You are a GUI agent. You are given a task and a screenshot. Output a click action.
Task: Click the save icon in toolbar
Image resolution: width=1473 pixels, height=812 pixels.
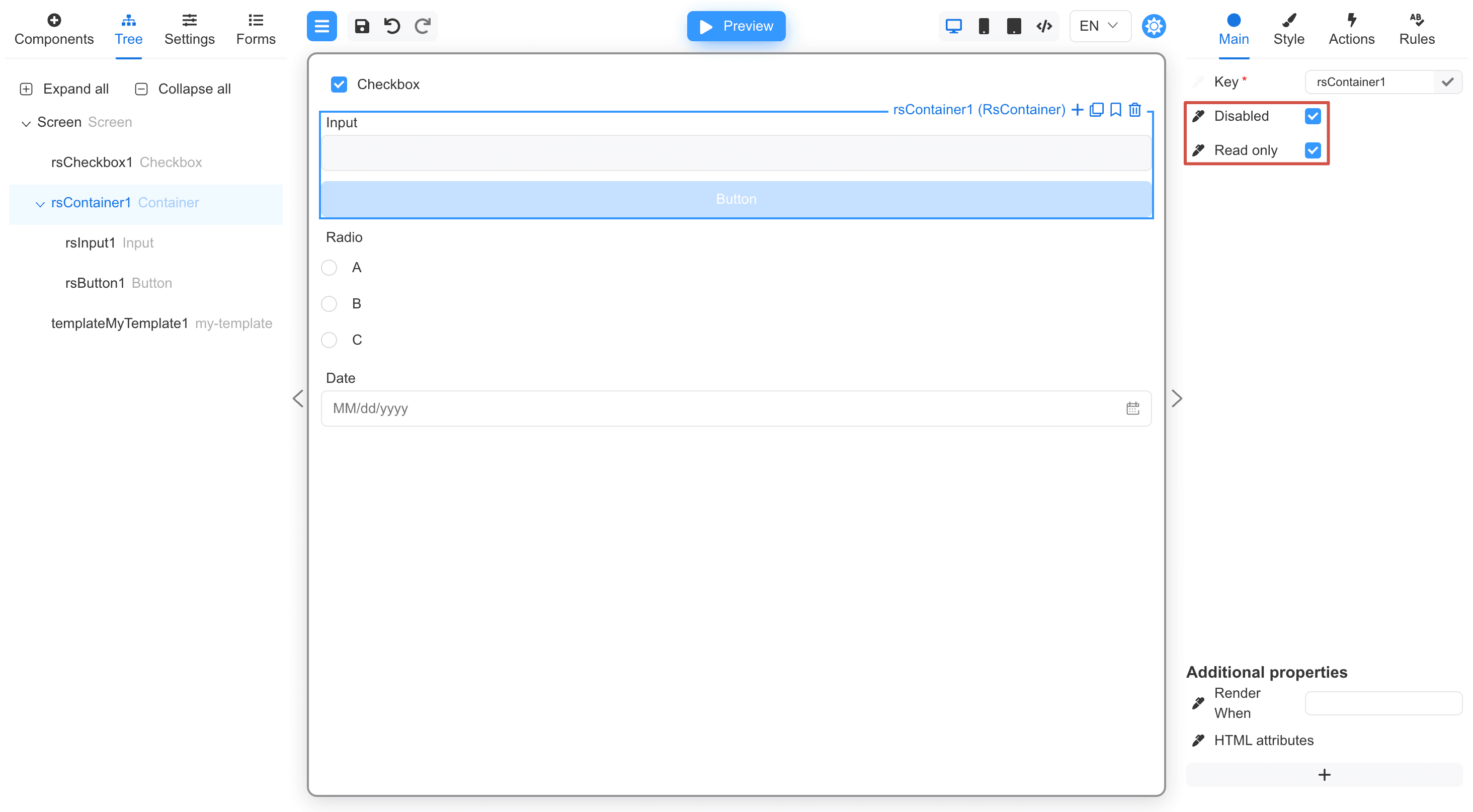pyautogui.click(x=361, y=26)
